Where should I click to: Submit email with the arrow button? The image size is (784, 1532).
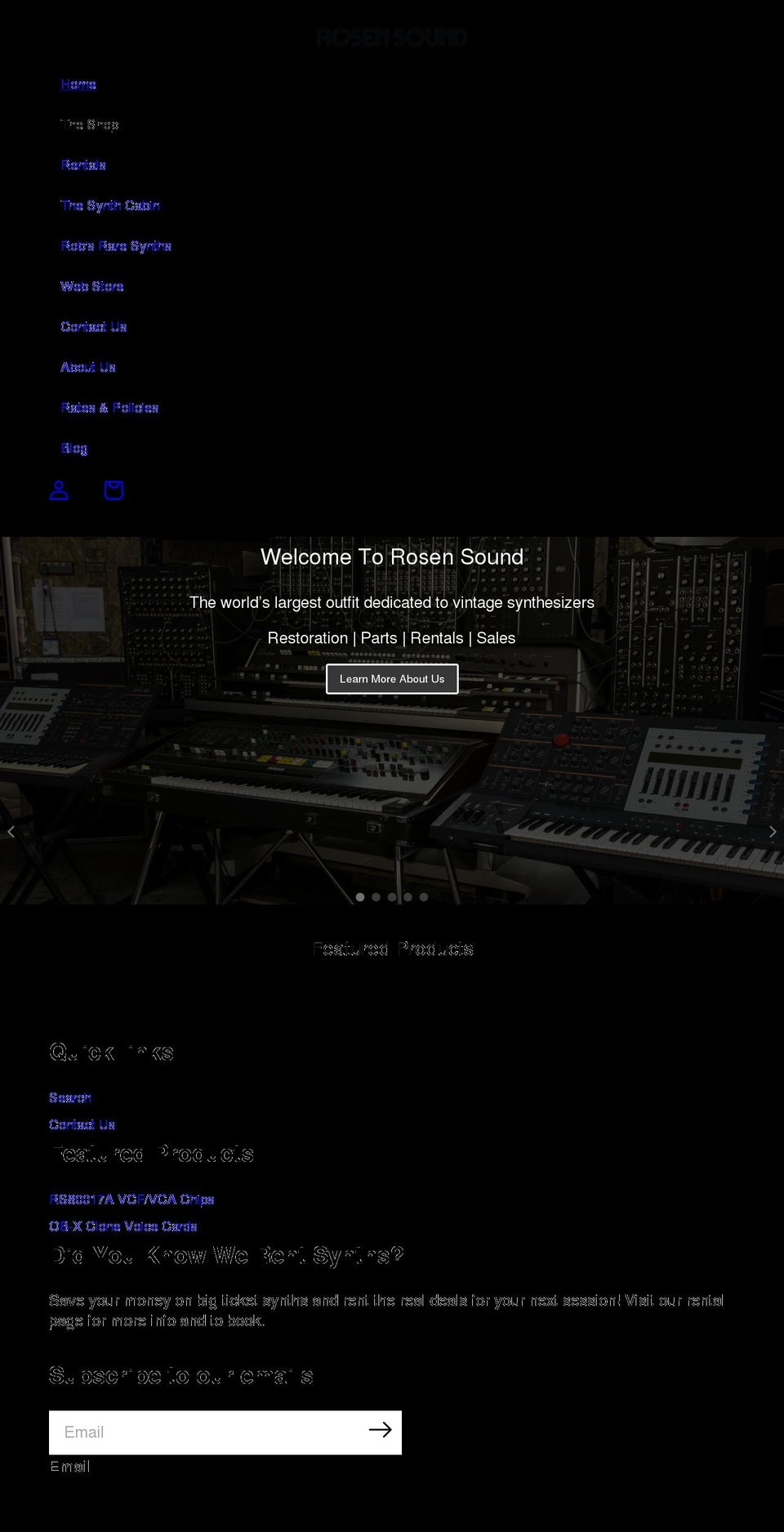(380, 1430)
